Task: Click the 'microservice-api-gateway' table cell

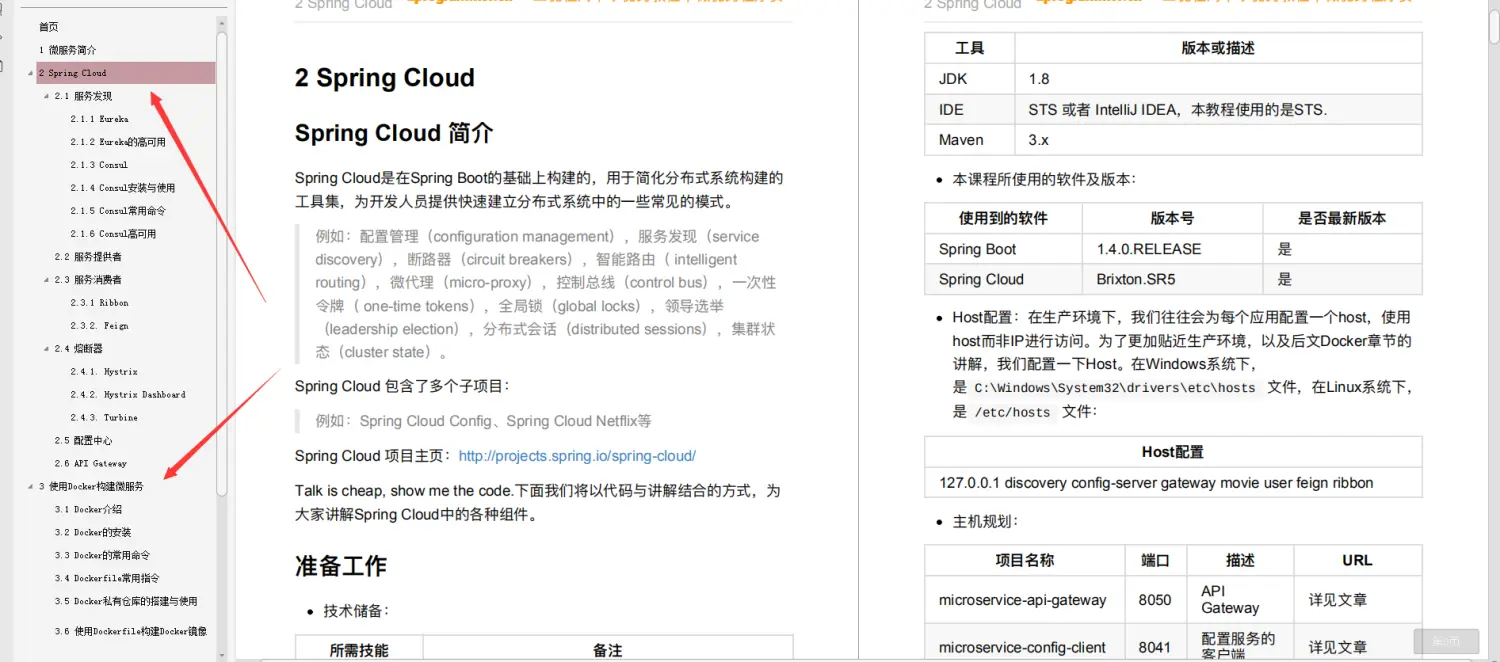Action: click(1024, 600)
